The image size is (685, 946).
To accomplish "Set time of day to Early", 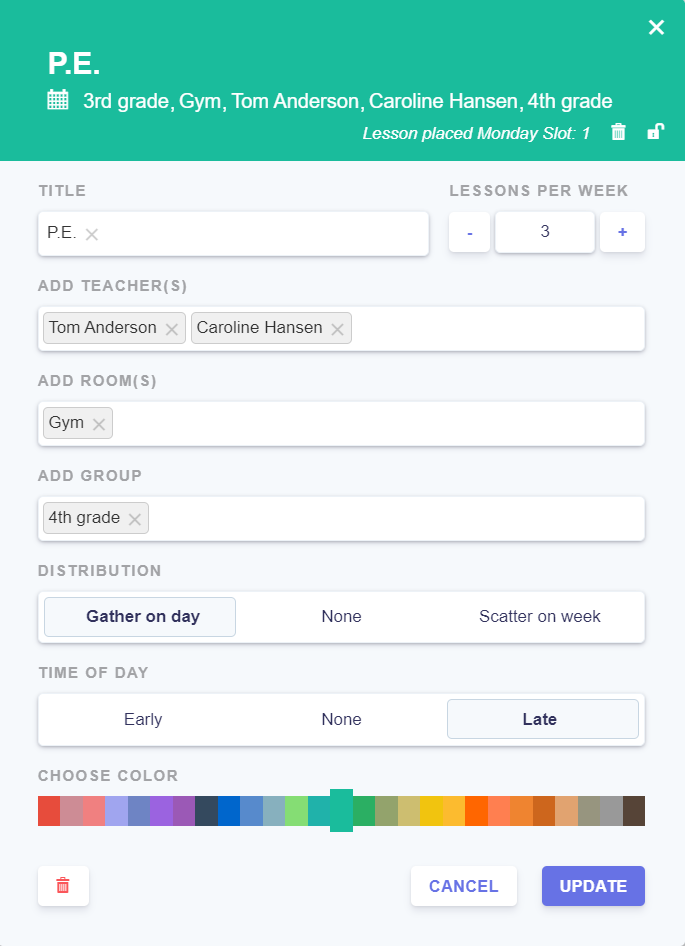I will (143, 720).
